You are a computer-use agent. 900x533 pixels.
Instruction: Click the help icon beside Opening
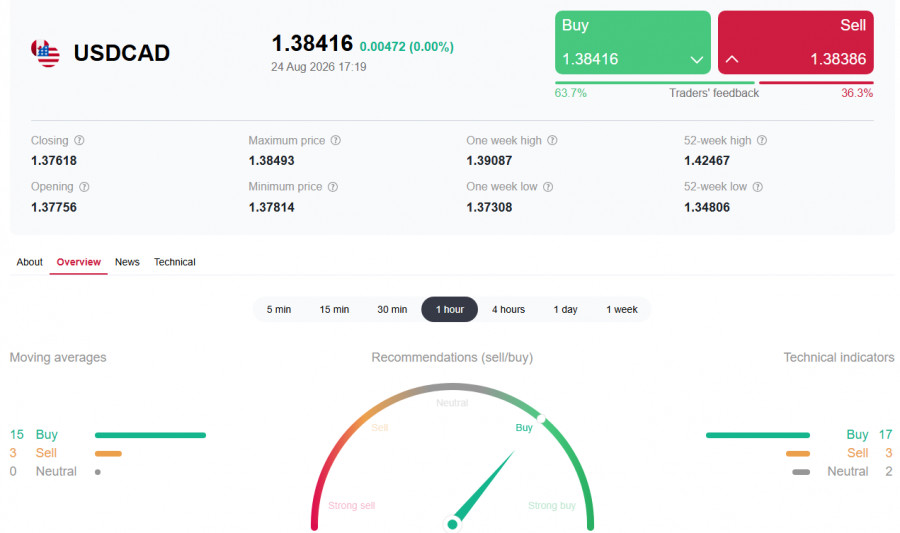pyautogui.click(x=84, y=186)
